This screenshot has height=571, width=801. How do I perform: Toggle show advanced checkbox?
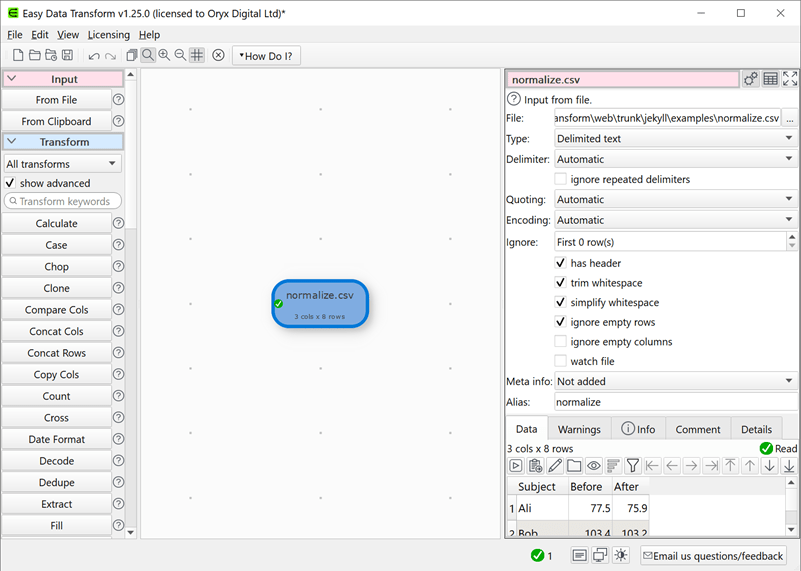click(10, 183)
